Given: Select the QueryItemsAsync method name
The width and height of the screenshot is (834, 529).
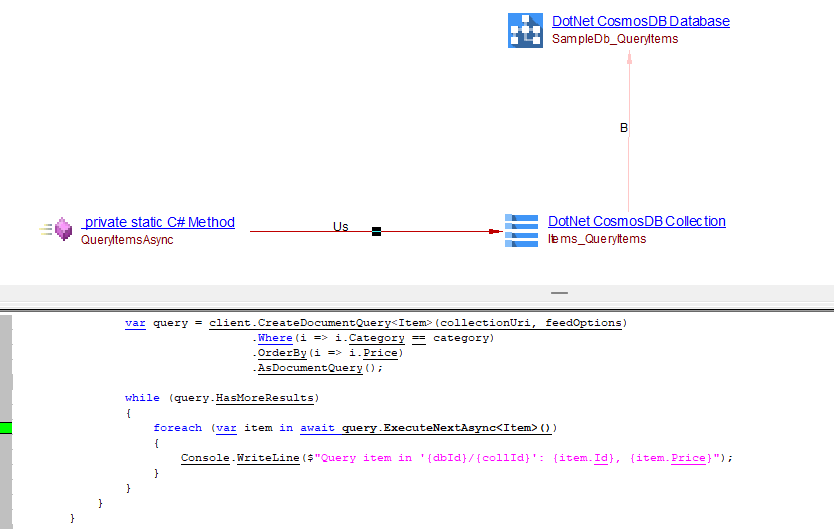Looking at the screenshot, I should pyautogui.click(x=127, y=240).
